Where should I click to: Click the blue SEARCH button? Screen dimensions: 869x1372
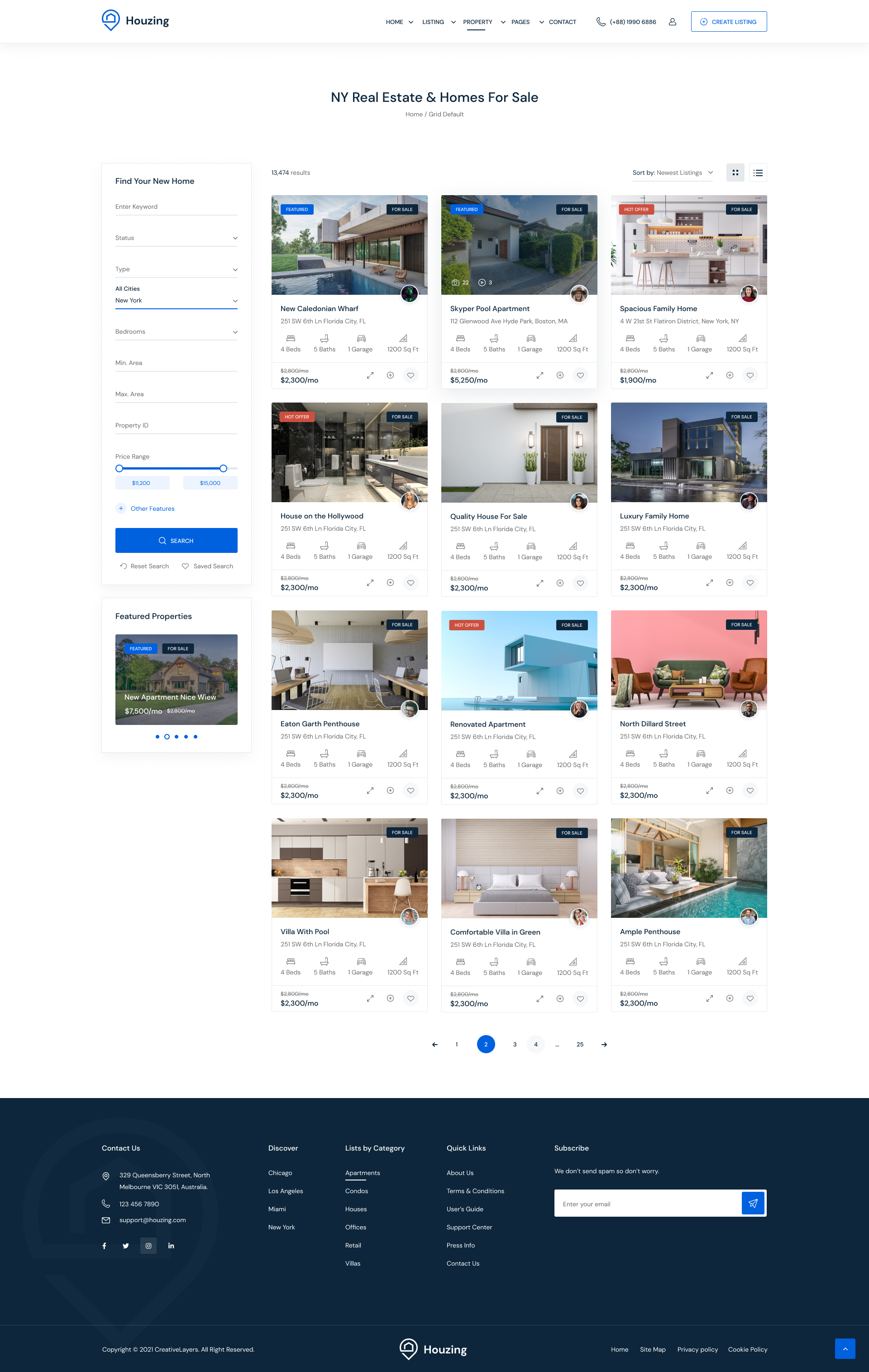(176, 540)
